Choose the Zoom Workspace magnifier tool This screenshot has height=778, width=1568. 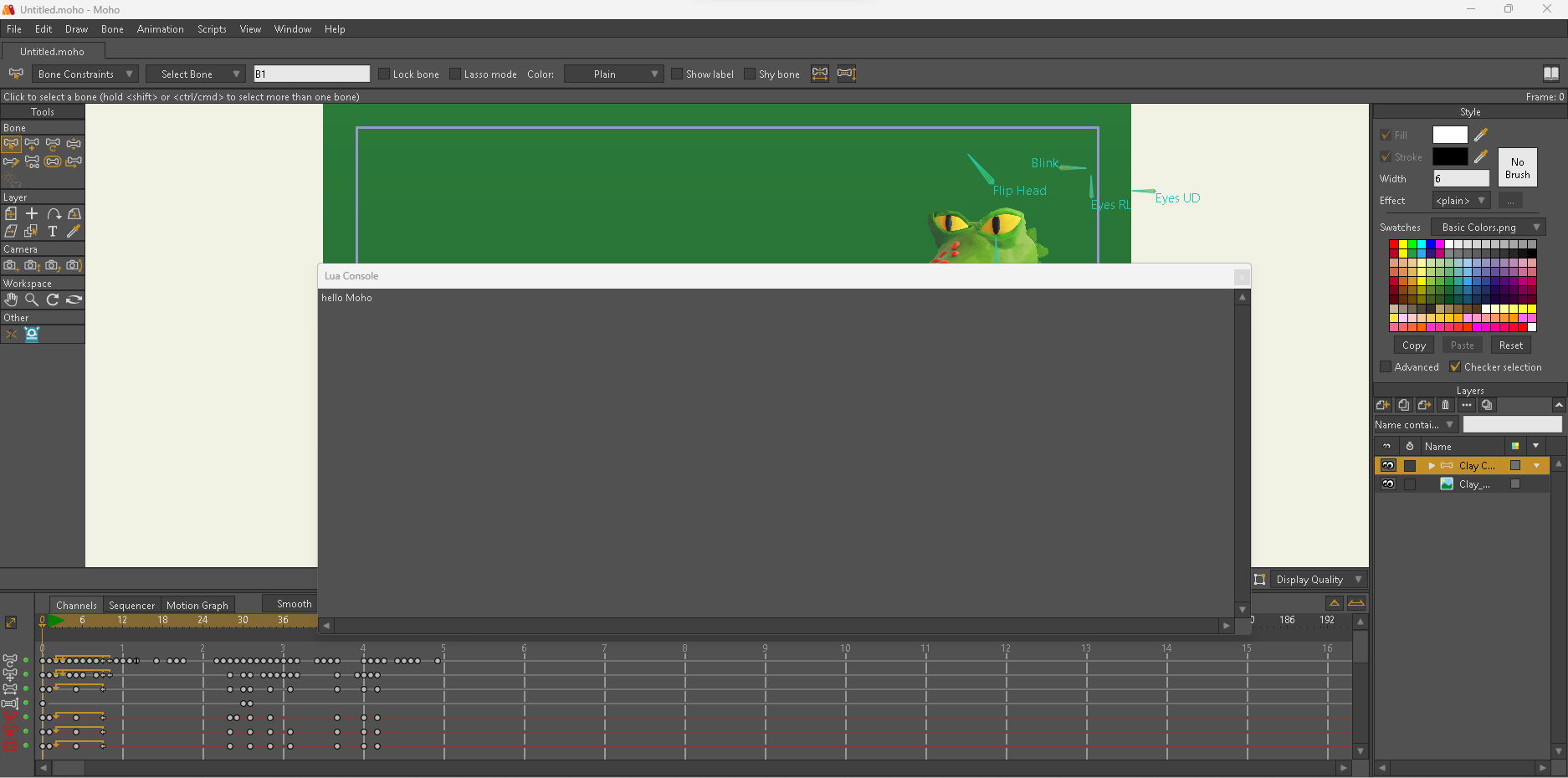[32, 299]
